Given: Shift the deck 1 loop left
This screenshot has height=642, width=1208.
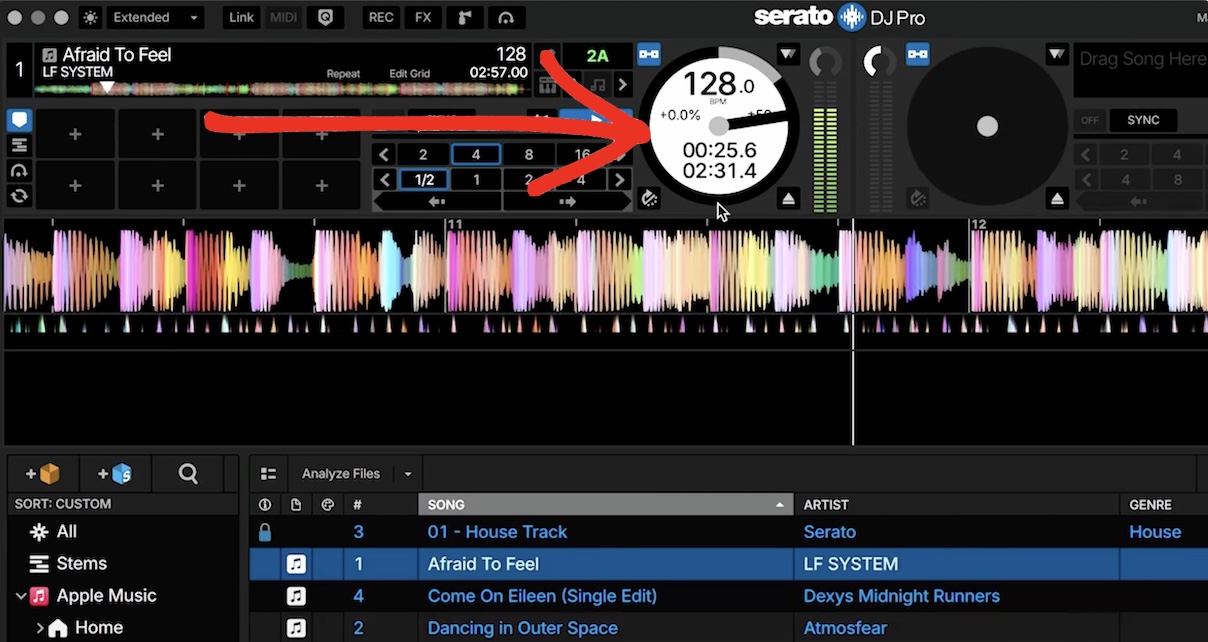Looking at the screenshot, I should [437, 201].
